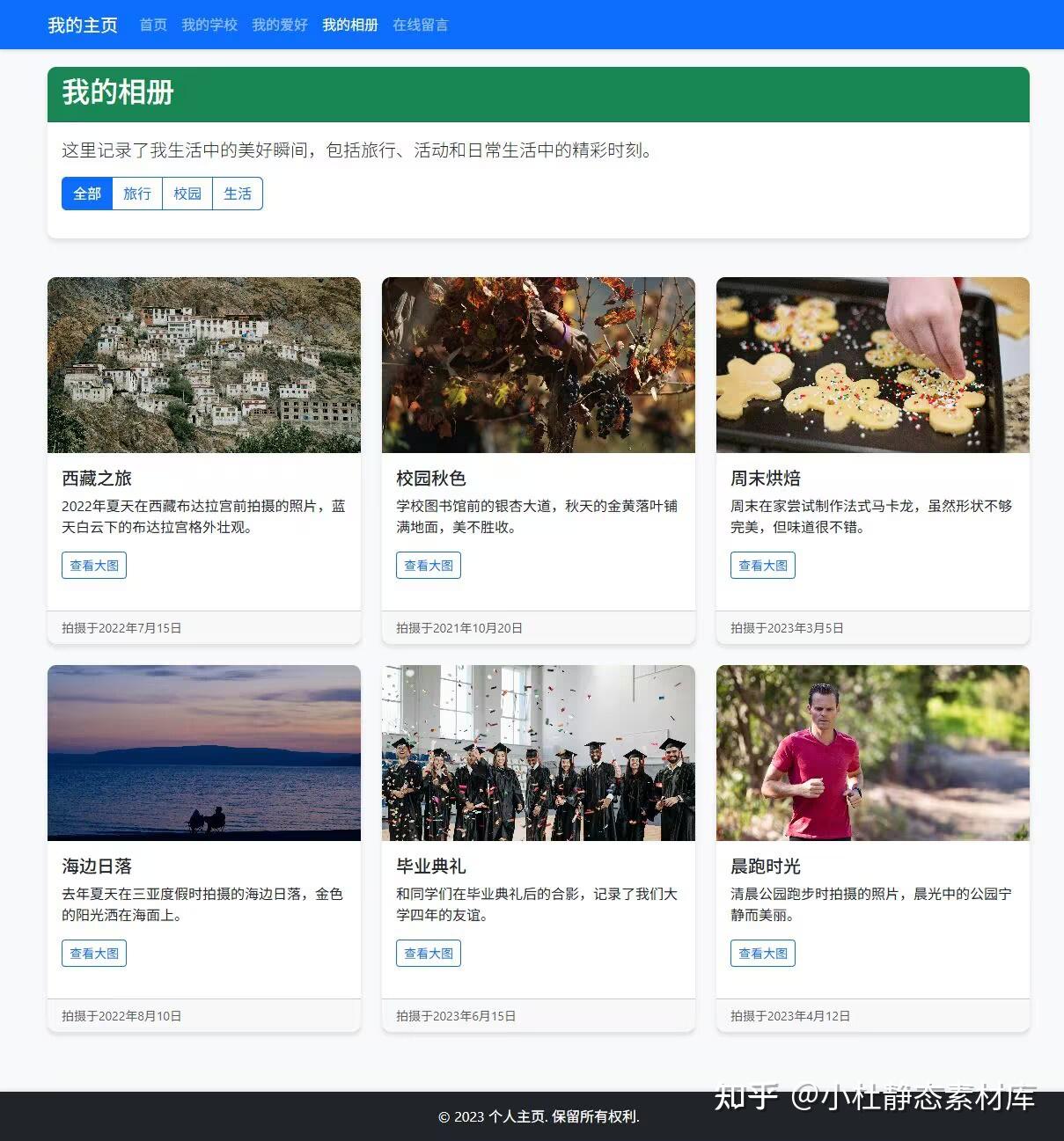Click the sunset beach photo
Viewport: 1064px width, 1141px height.
(203, 752)
